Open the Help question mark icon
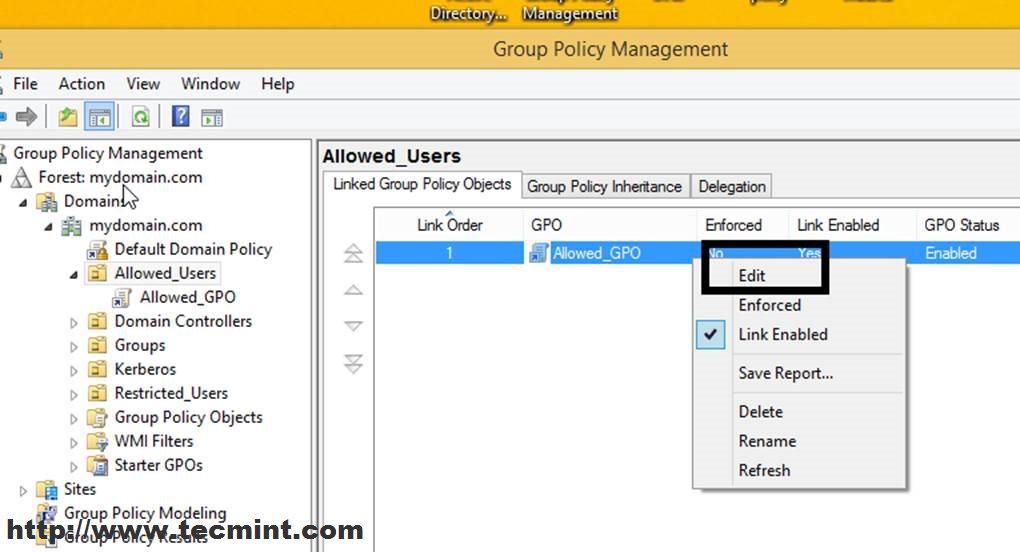 click(x=180, y=116)
